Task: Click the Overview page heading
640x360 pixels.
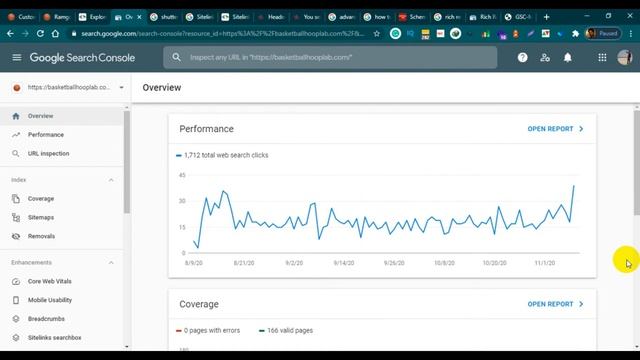Action: pyautogui.click(x=162, y=88)
